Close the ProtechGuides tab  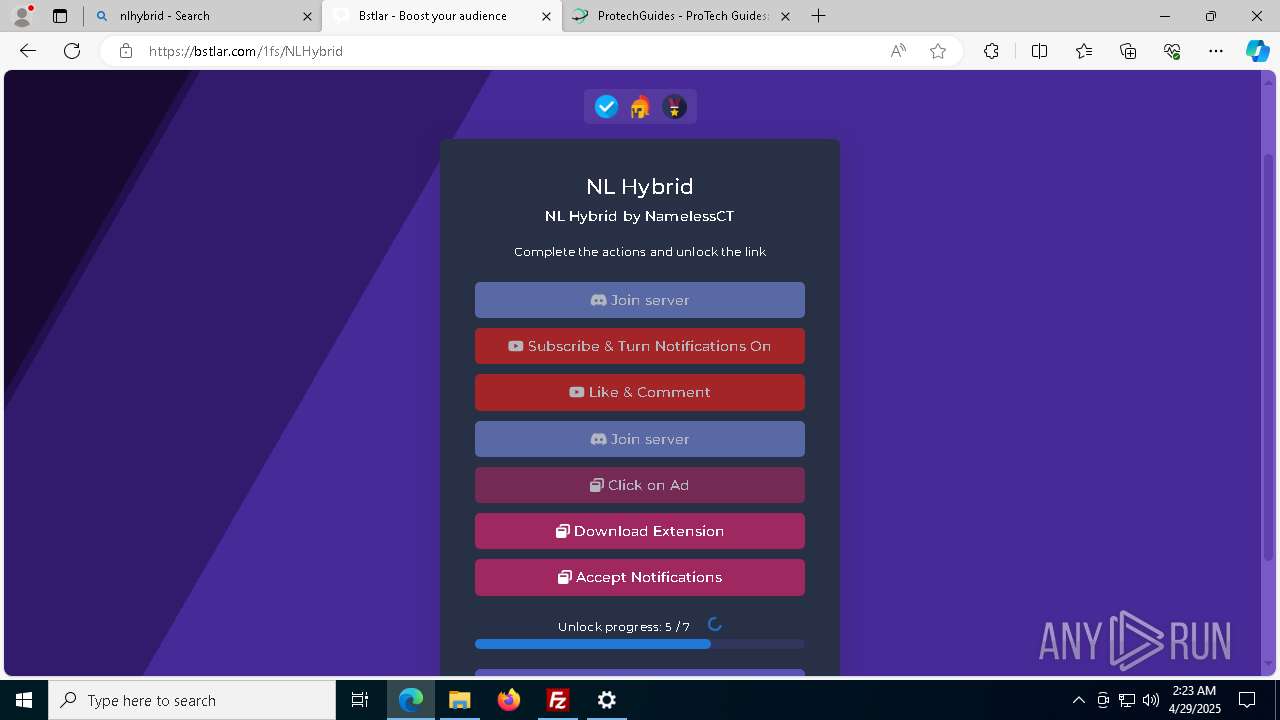point(785,16)
